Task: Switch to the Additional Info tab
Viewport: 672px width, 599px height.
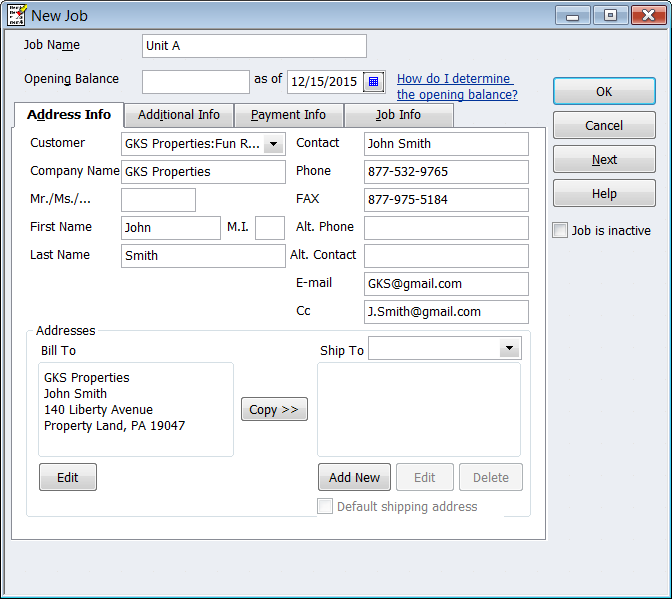Action: pyautogui.click(x=179, y=115)
